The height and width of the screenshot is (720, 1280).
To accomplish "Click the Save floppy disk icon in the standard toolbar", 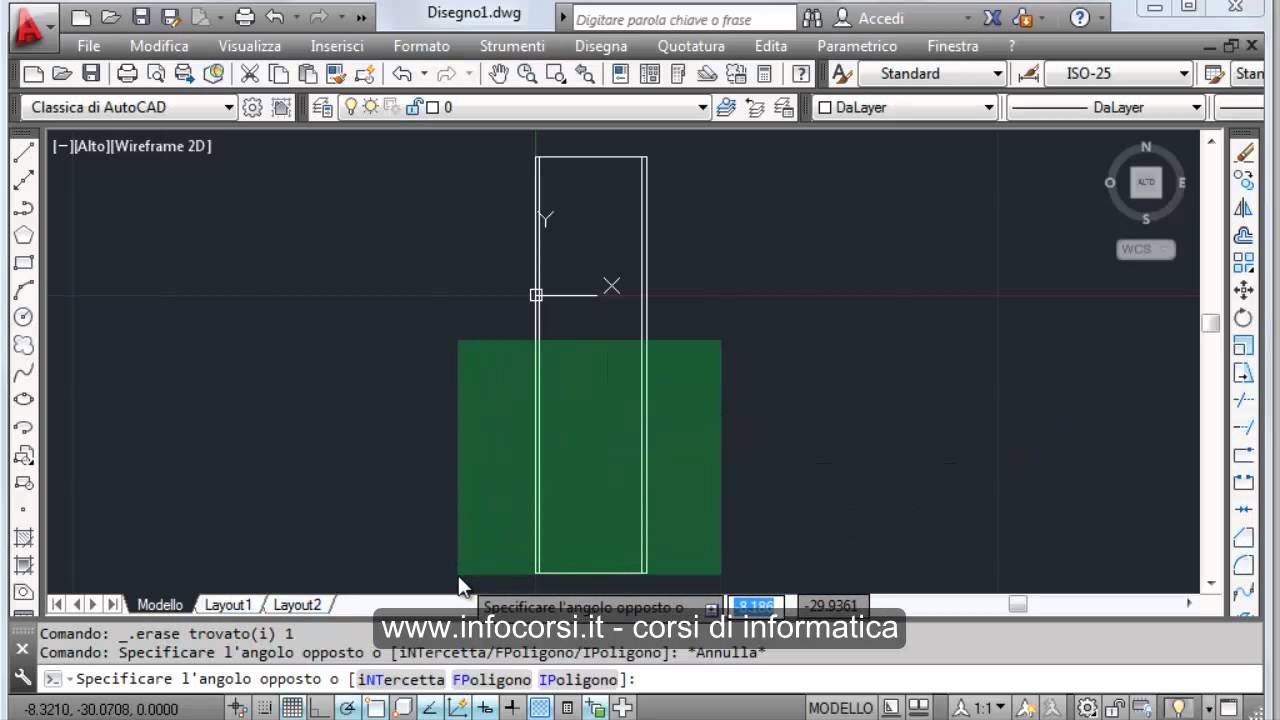I will click(91, 74).
